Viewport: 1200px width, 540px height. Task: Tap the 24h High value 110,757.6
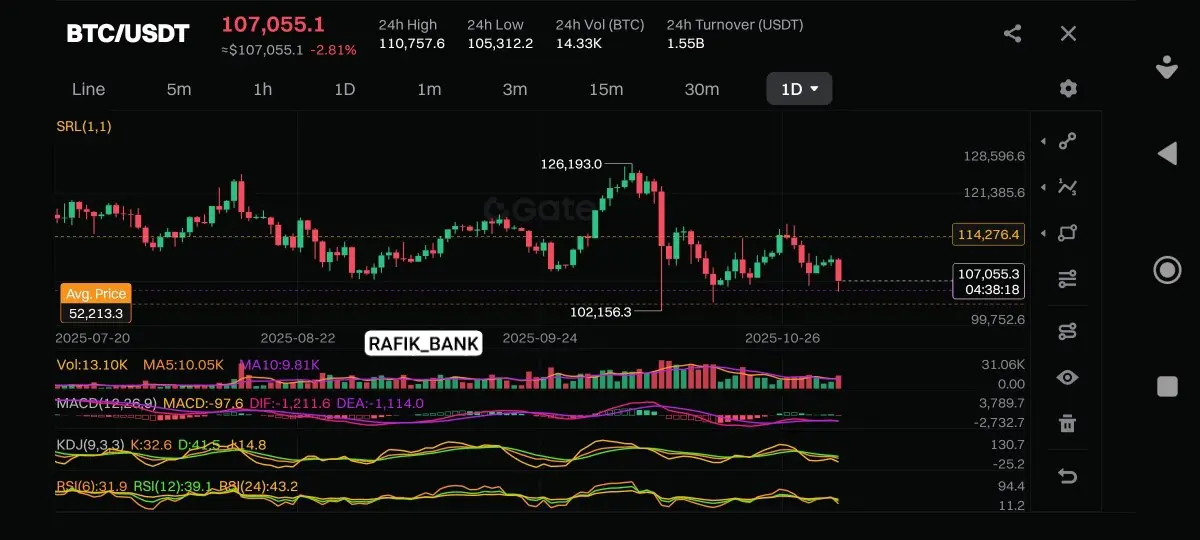(x=412, y=43)
